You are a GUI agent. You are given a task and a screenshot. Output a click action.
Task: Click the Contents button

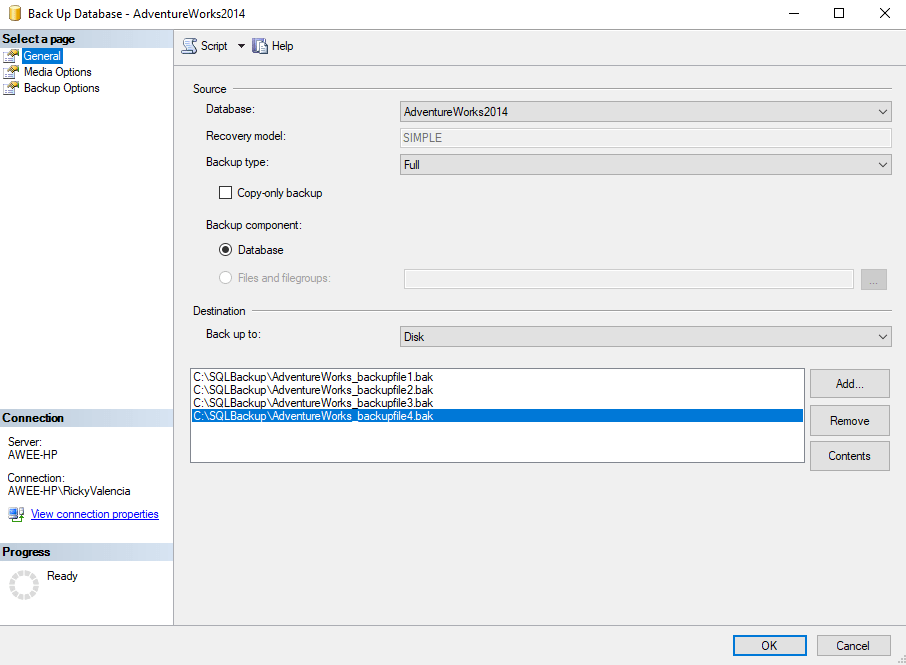(849, 456)
